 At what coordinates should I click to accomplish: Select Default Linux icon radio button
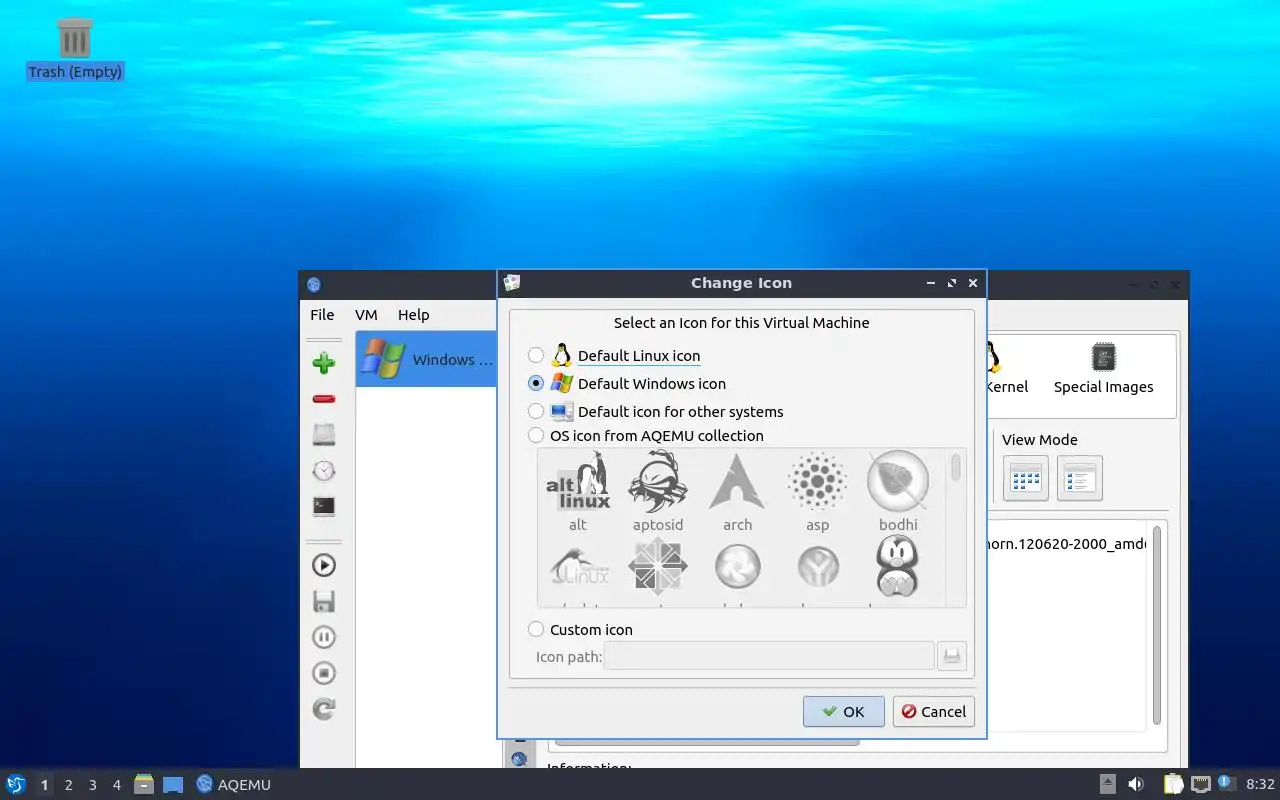[x=536, y=355]
